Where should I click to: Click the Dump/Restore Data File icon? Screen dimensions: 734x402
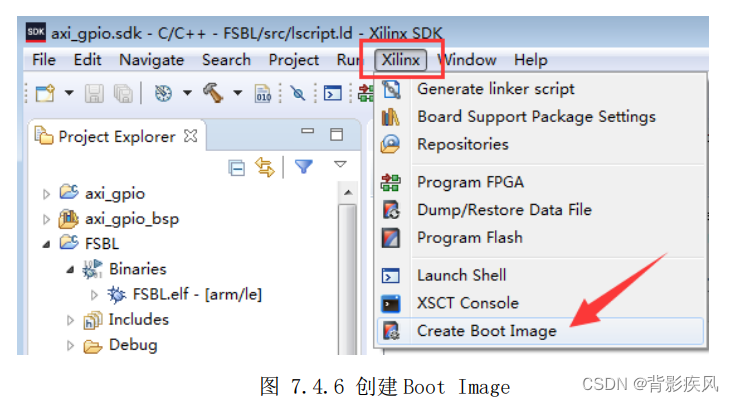pyautogui.click(x=391, y=210)
